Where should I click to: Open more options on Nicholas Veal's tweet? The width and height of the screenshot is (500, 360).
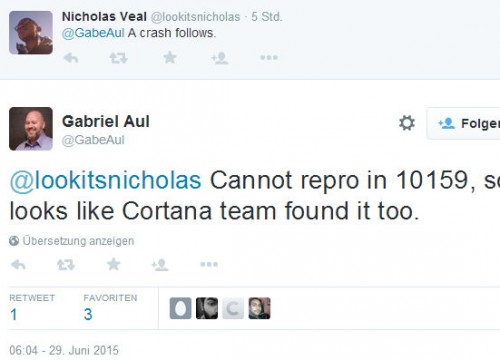click(x=269, y=58)
